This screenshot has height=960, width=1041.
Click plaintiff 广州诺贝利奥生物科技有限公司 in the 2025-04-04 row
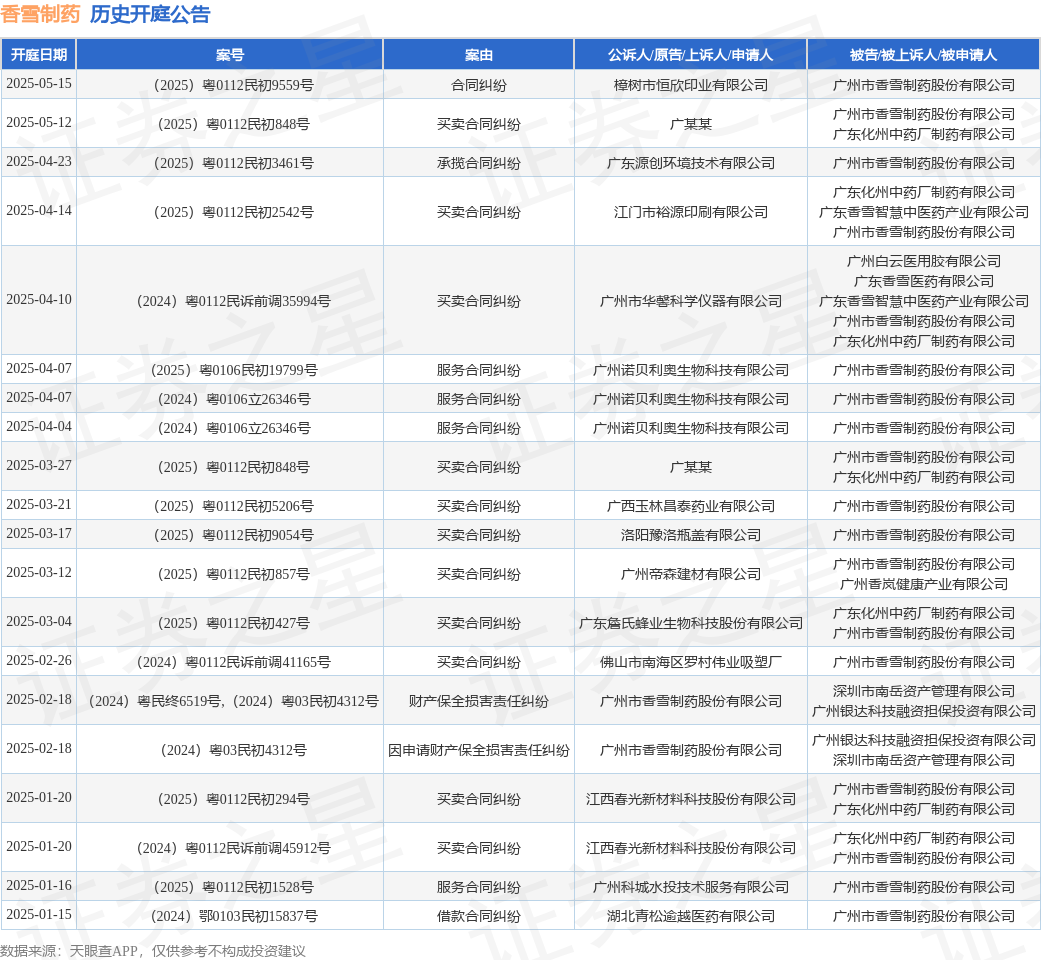(690, 428)
